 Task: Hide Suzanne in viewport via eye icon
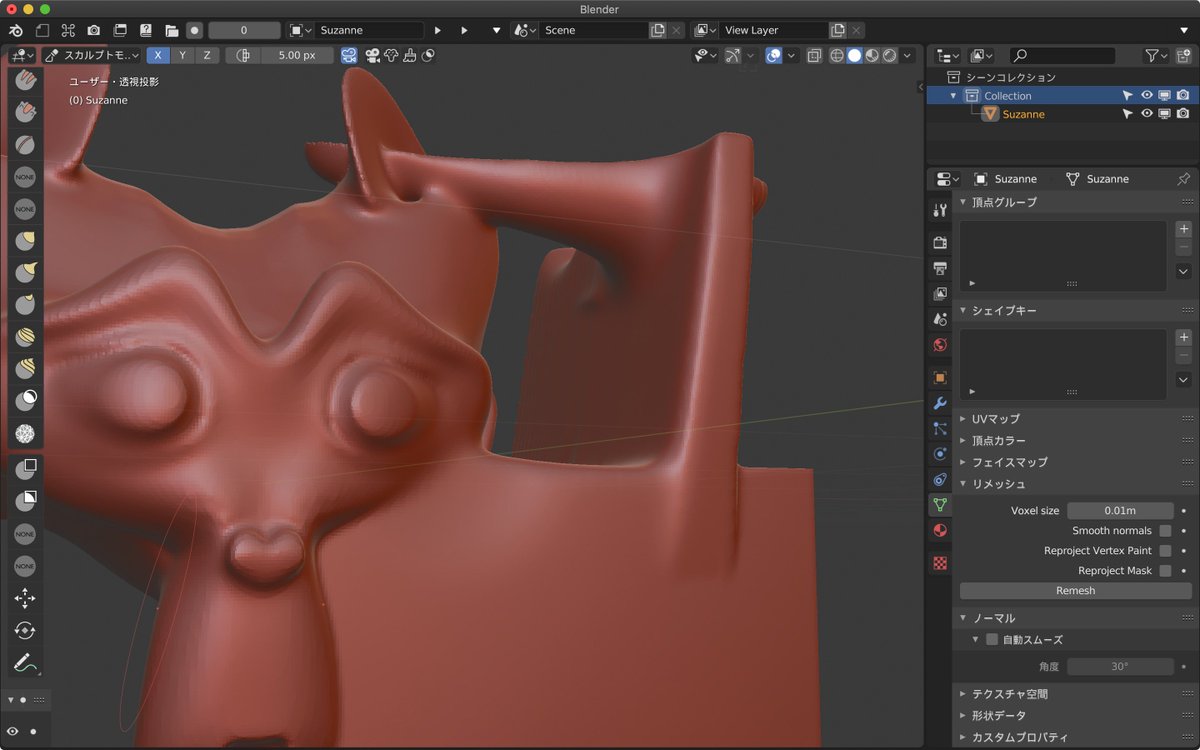pyautogui.click(x=1147, y=114)
